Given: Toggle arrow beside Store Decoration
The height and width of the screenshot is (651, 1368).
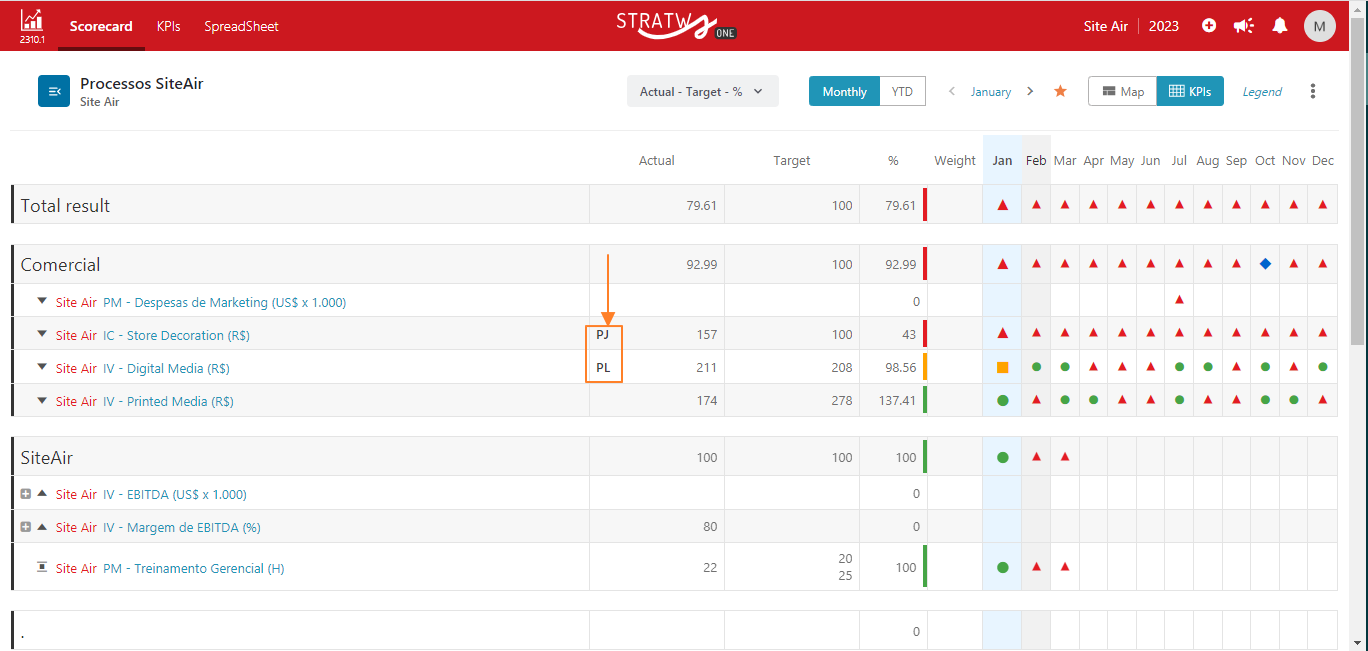Looking at the screenshot, I should coord(42,334).
